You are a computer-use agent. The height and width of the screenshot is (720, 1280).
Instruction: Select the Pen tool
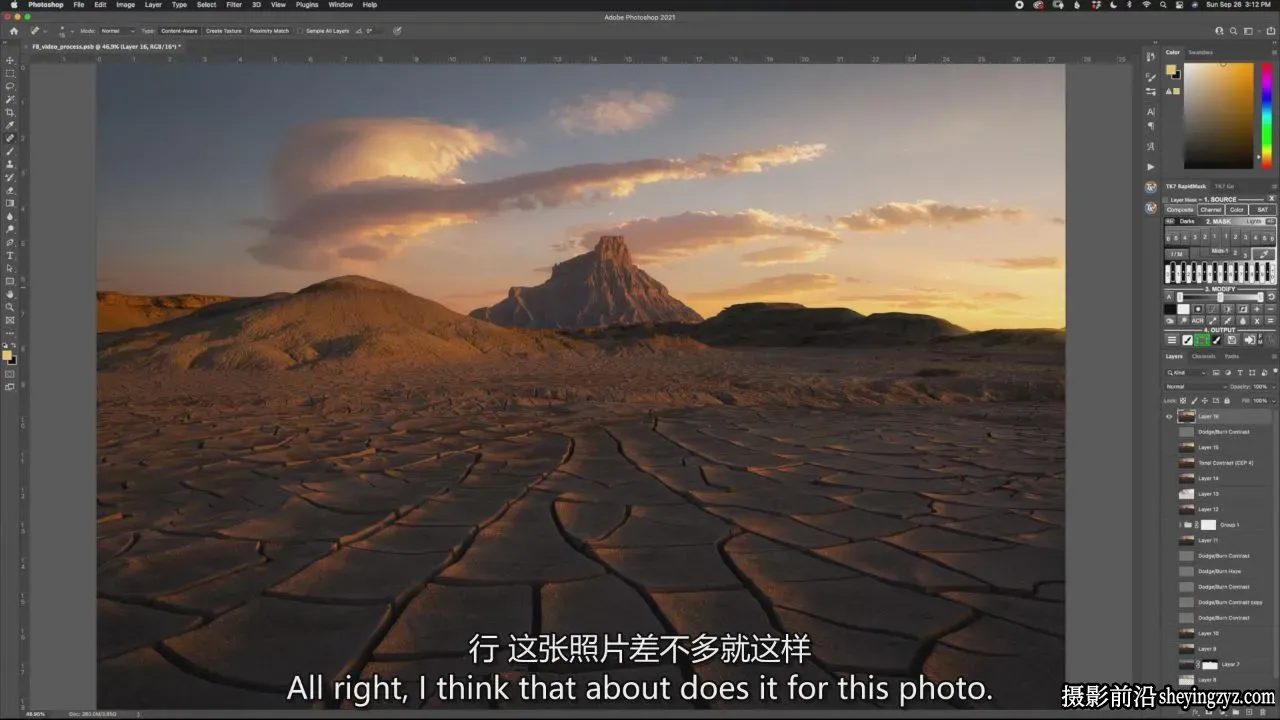pyautogui.click(x=10, y=242)
